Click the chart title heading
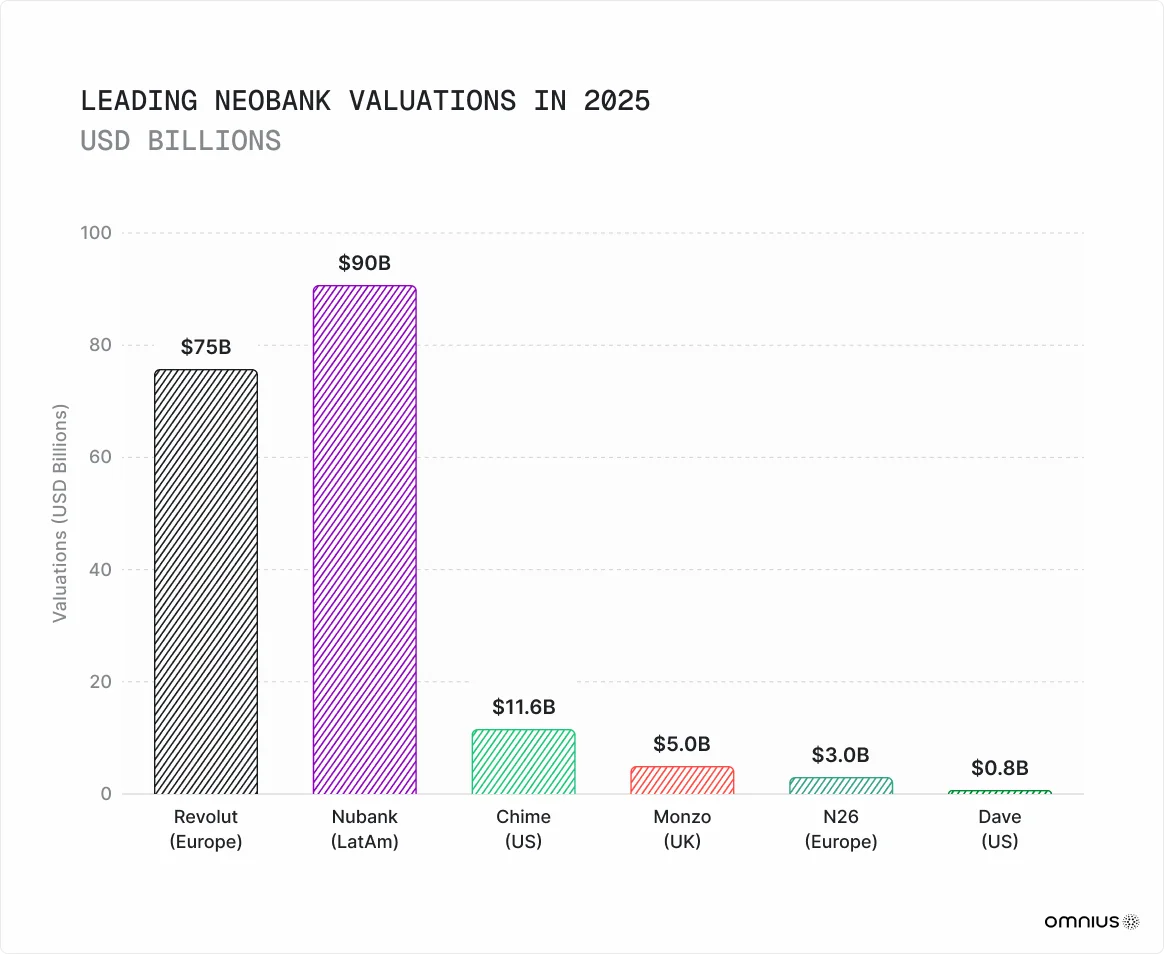This screenshot has width=1164, height=954. [365, 101]
